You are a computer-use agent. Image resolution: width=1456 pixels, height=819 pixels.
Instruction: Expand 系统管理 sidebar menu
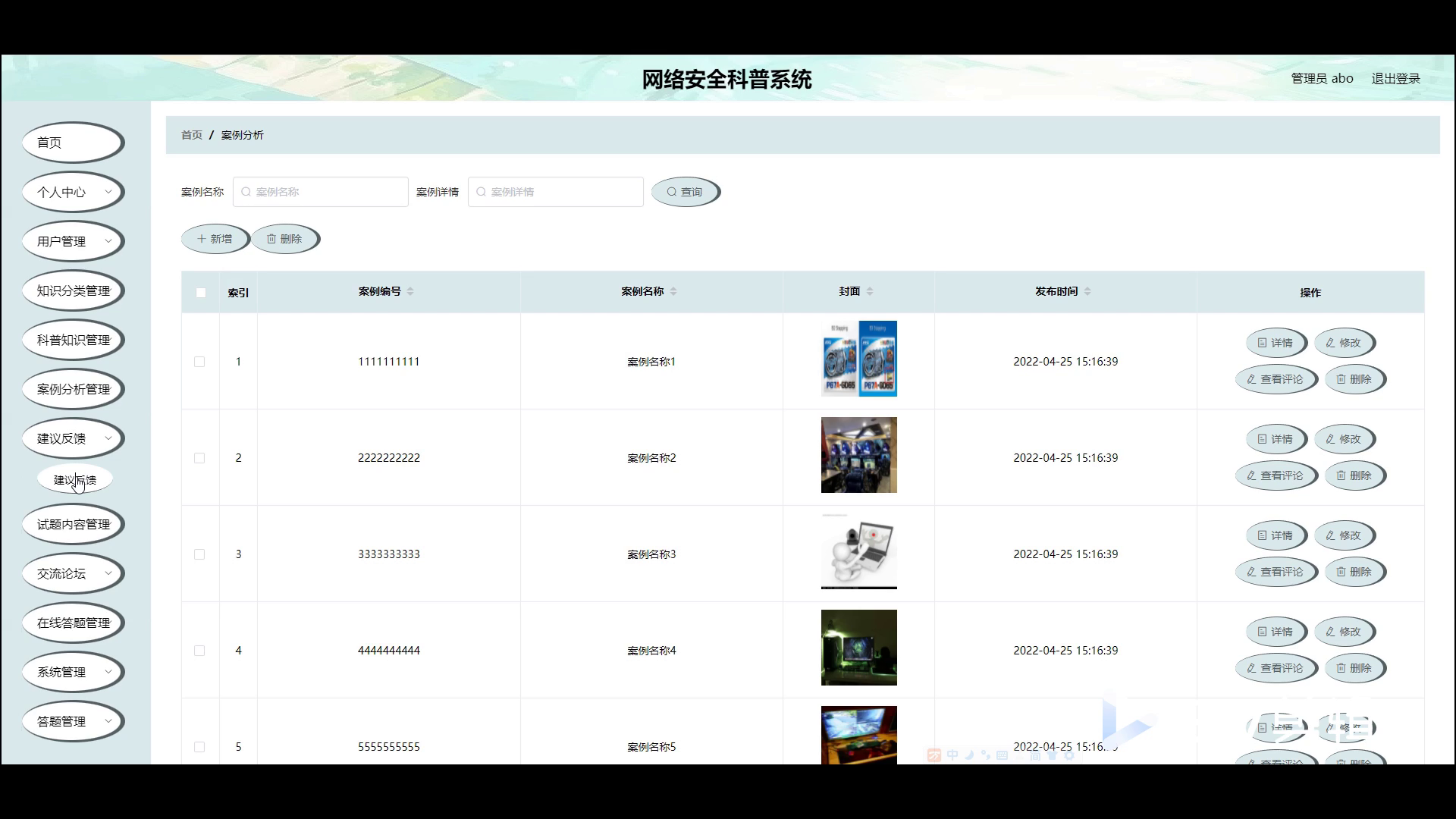[73, 672]
